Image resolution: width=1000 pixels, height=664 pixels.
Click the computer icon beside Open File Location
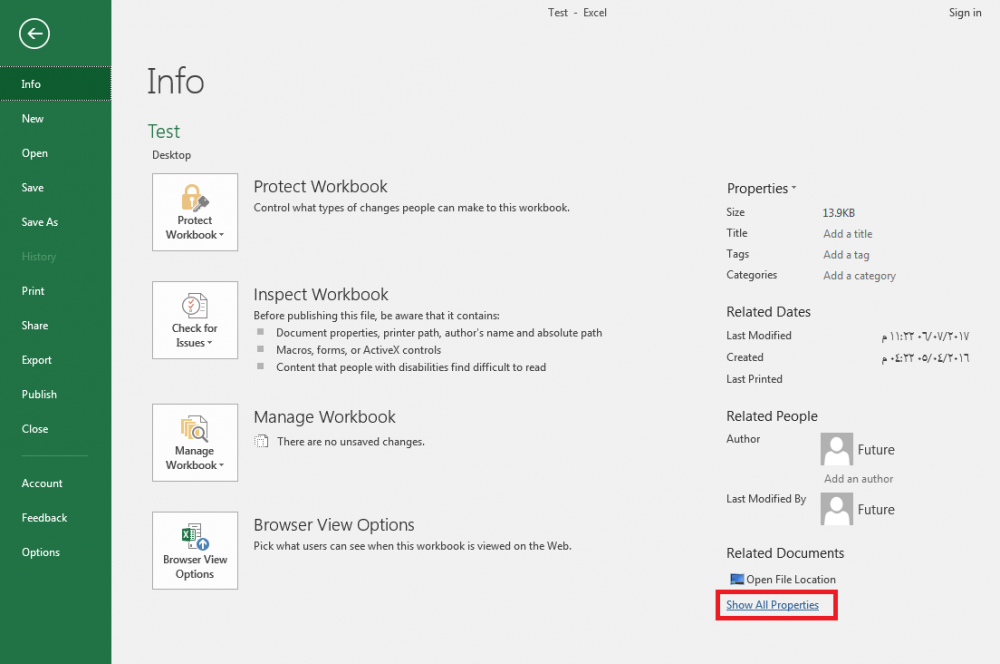pyautogui.click(x=737, y=579)
